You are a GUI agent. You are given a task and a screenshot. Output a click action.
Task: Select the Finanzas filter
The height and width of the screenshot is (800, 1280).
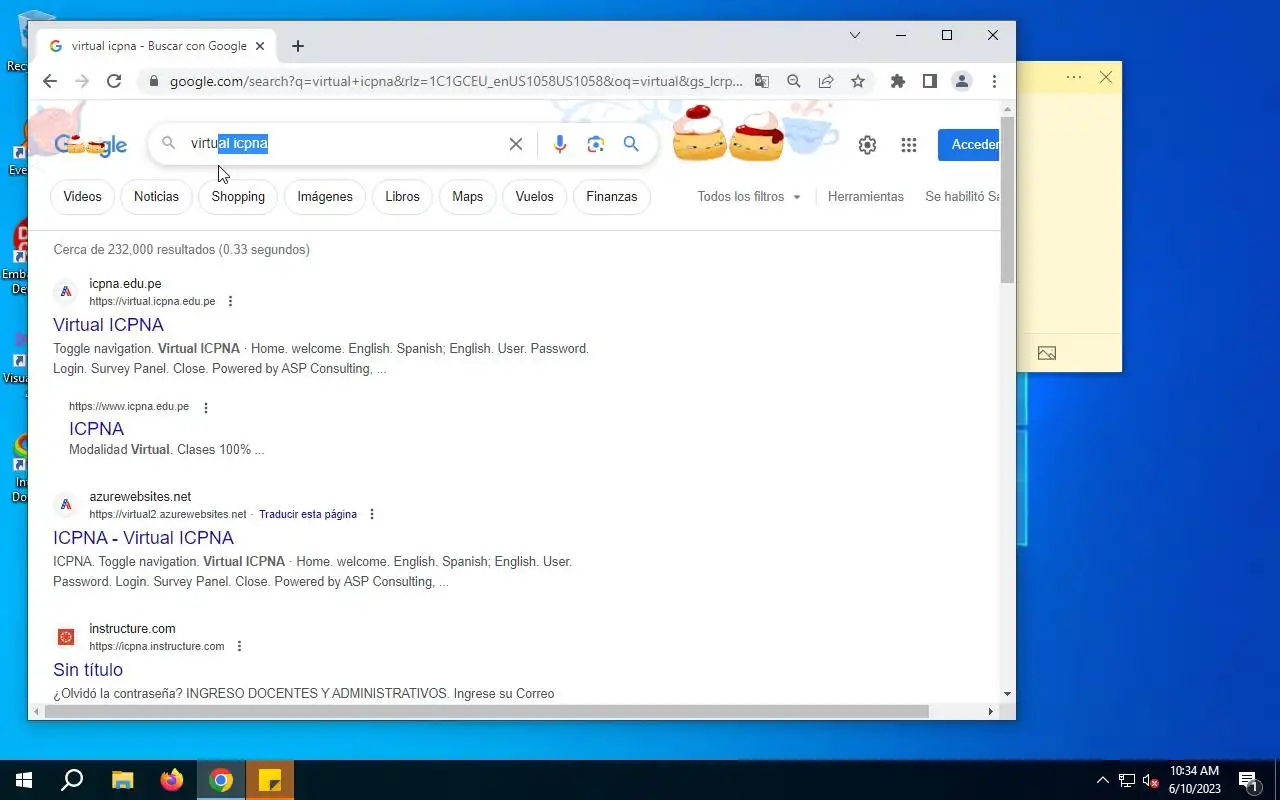pos(612,197)
